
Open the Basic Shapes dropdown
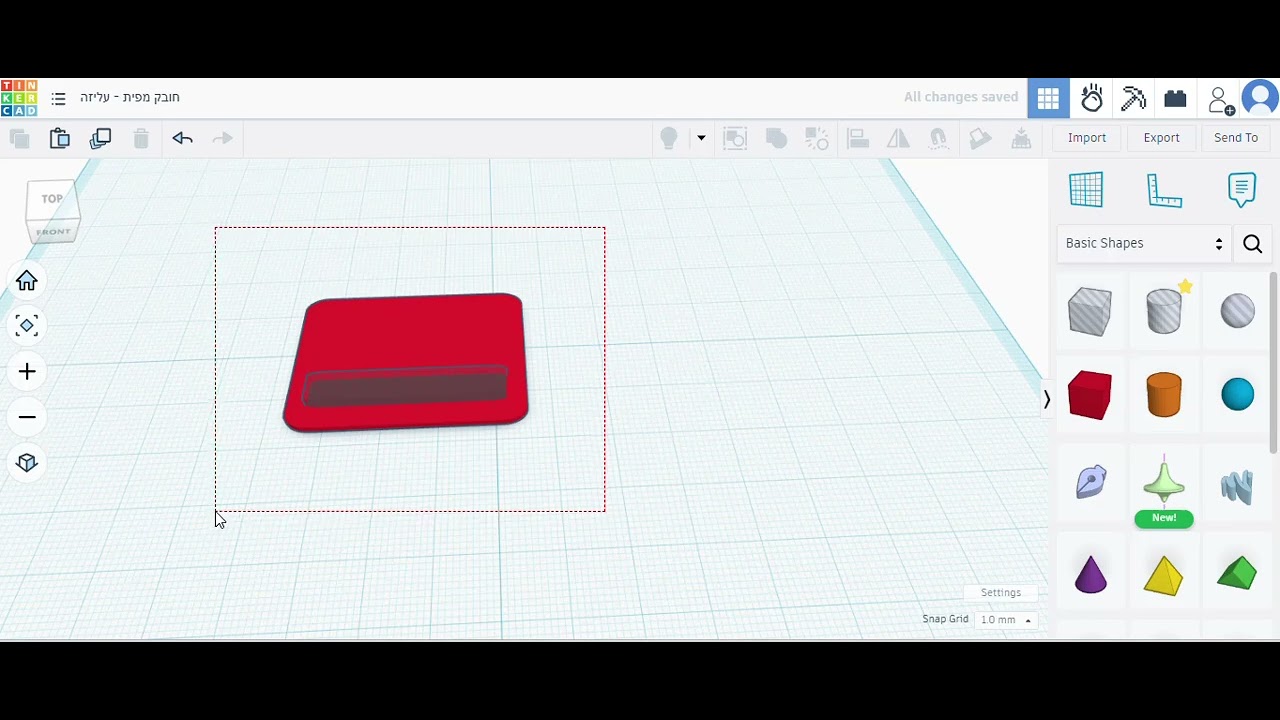coord(1144,243)
